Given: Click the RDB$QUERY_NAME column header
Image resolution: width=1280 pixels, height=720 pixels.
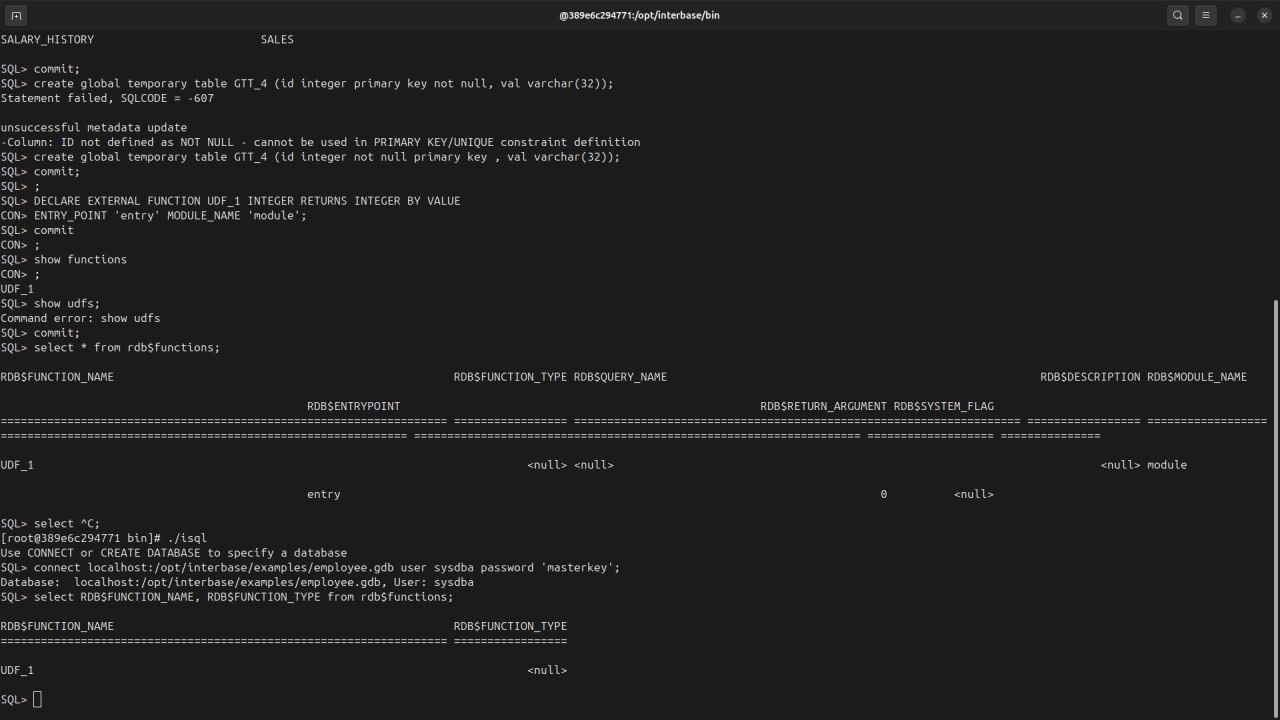Looking at the screenshot, I should [x=620, y=377].
